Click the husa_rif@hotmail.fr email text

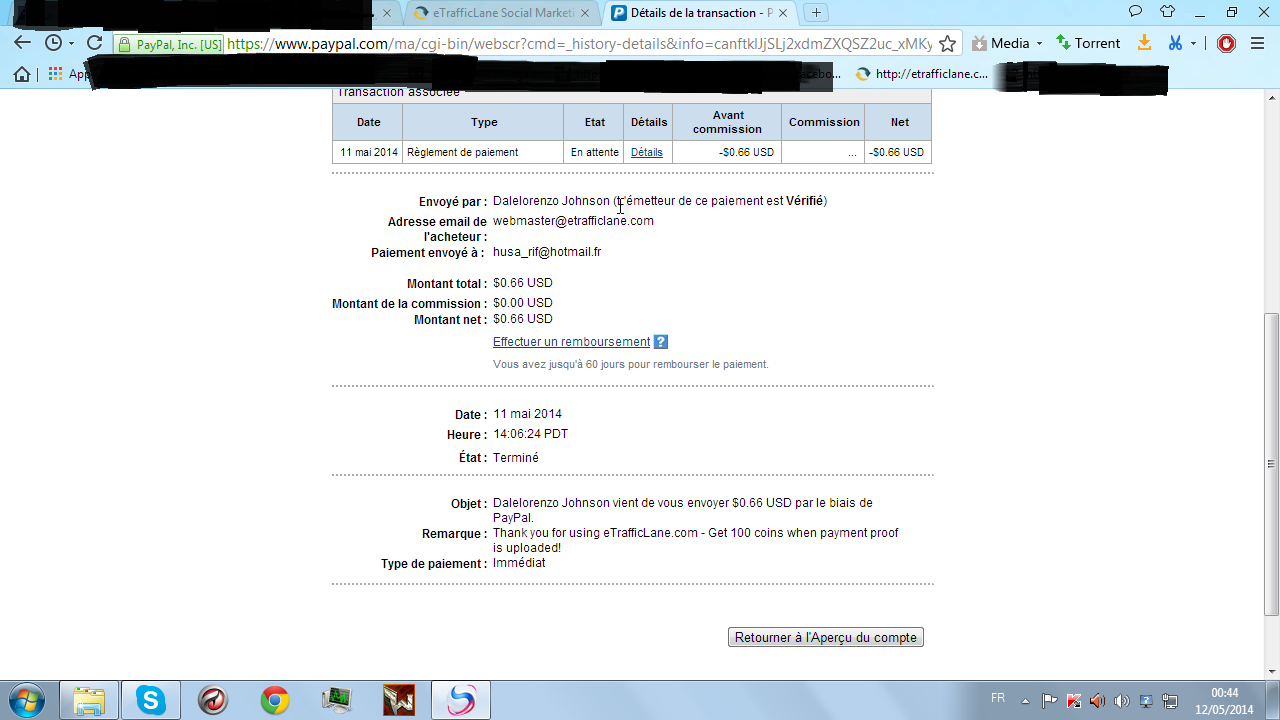tap(547, 252)
